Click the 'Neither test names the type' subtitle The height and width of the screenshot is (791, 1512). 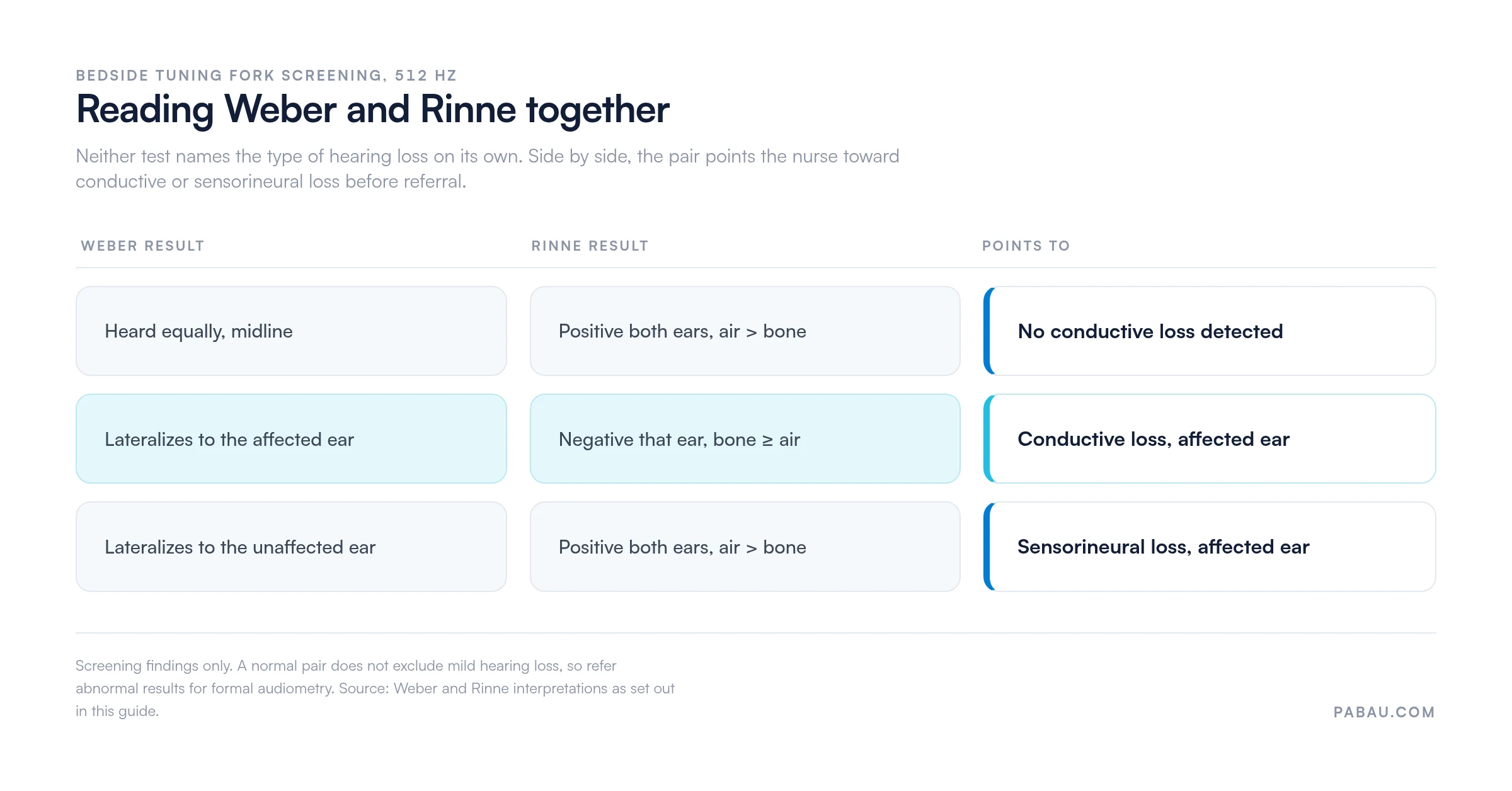[x=487, y=169]
